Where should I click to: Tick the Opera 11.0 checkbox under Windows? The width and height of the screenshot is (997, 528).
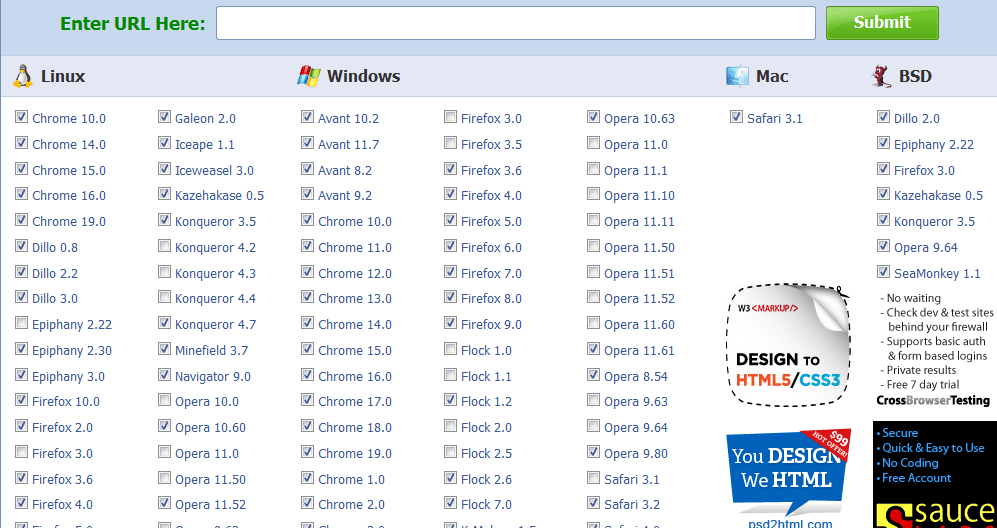coord(594,143)
